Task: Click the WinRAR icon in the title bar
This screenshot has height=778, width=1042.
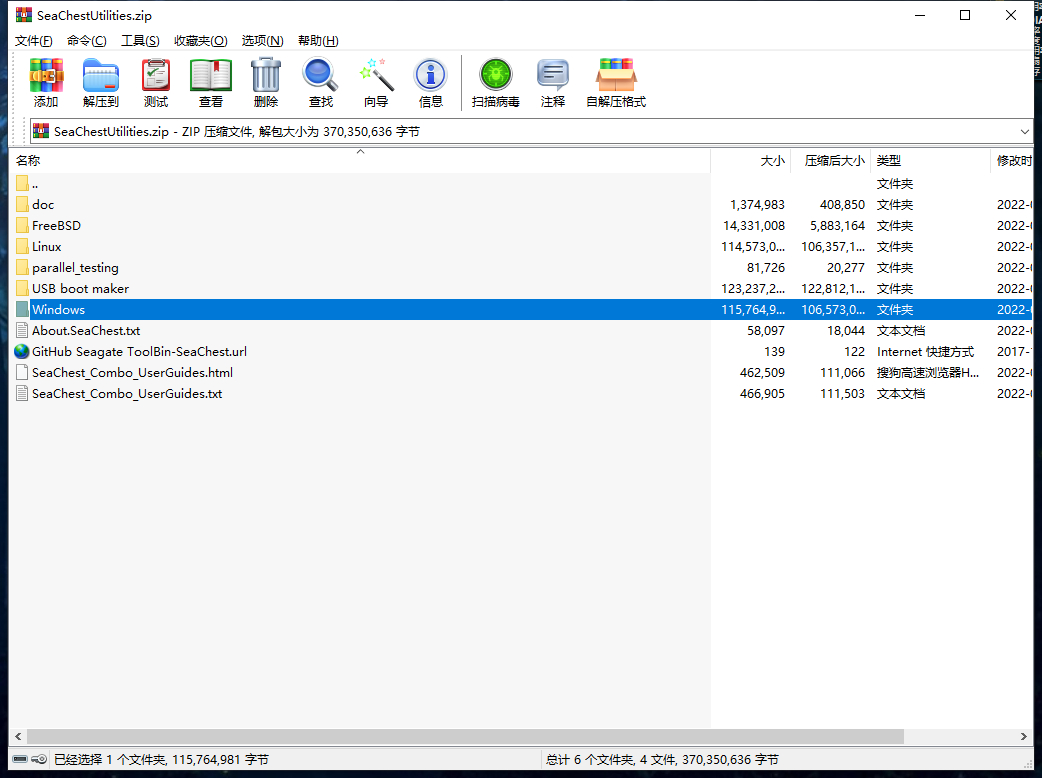Action: (x=24, y=15)
